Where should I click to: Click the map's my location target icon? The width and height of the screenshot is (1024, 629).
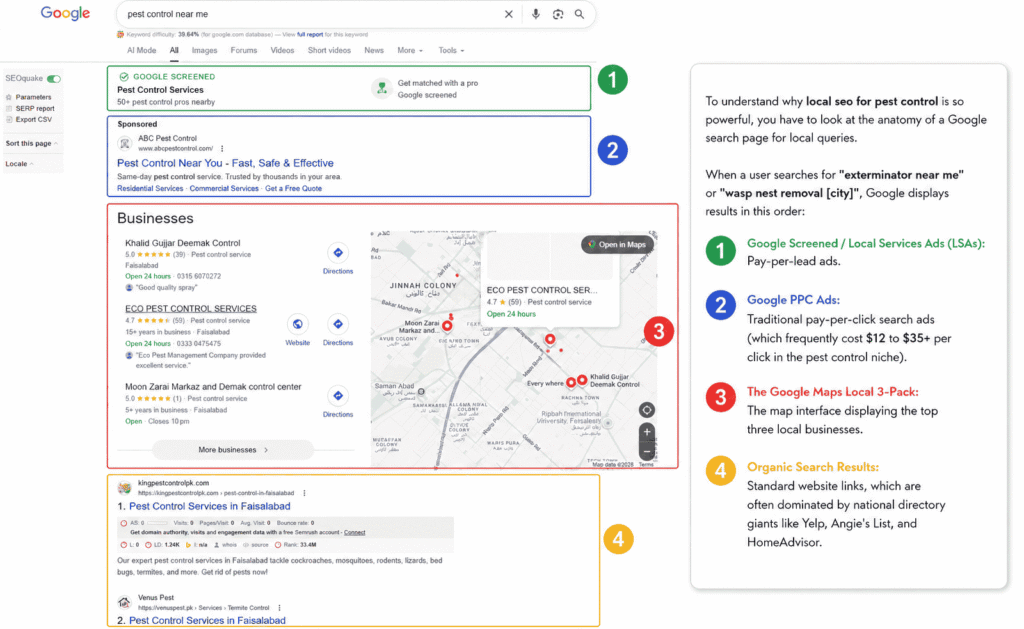647,410
